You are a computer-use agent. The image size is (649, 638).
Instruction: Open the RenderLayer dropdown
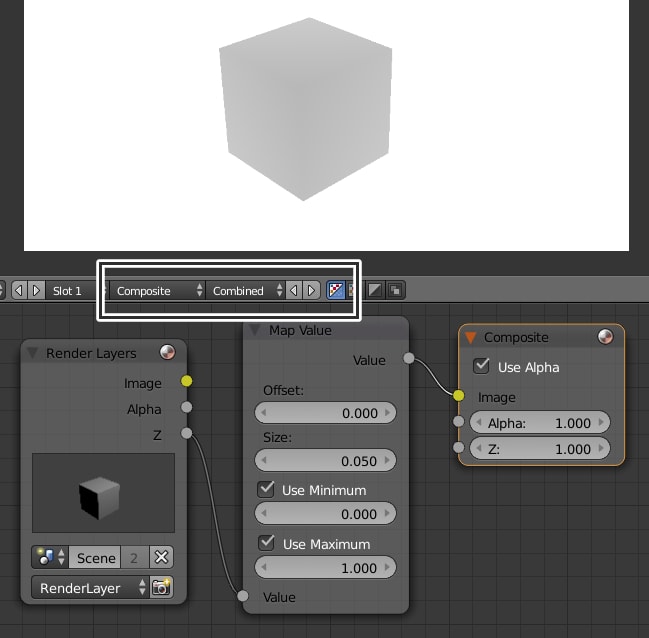point(90,587)
